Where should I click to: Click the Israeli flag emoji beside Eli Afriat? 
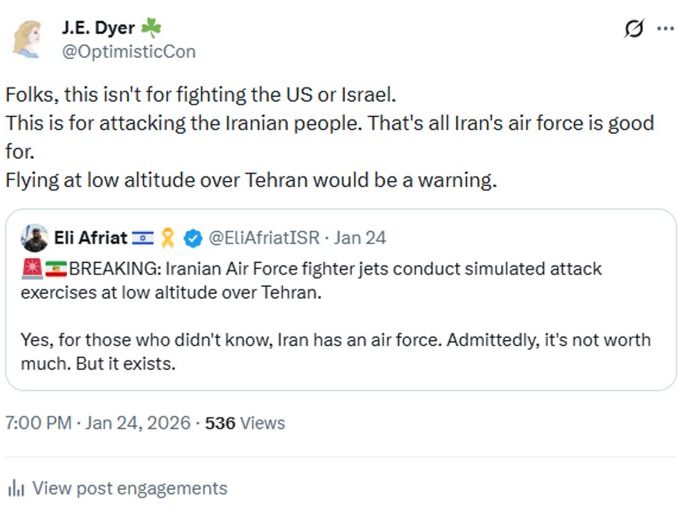tap(144, 238)
